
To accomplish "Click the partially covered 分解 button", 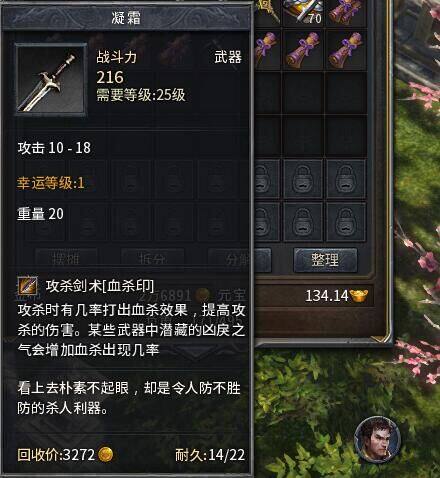I will [239, 260].
